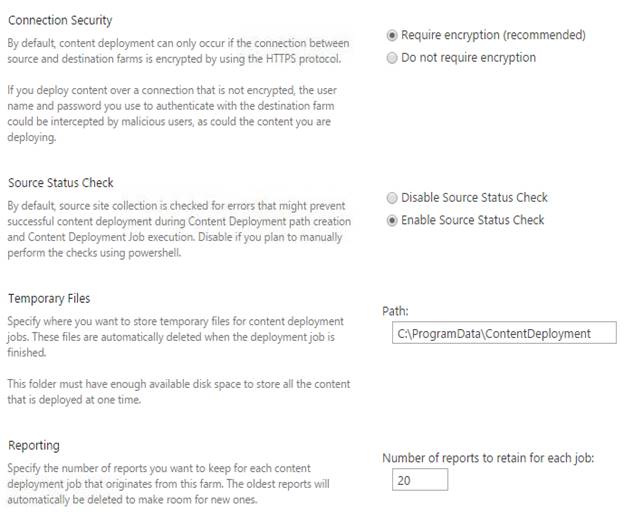Image resolution: width=624 pixels, height=526 pixels.
Task: Click the Source Status Check section heading
Action: point(61,183)
